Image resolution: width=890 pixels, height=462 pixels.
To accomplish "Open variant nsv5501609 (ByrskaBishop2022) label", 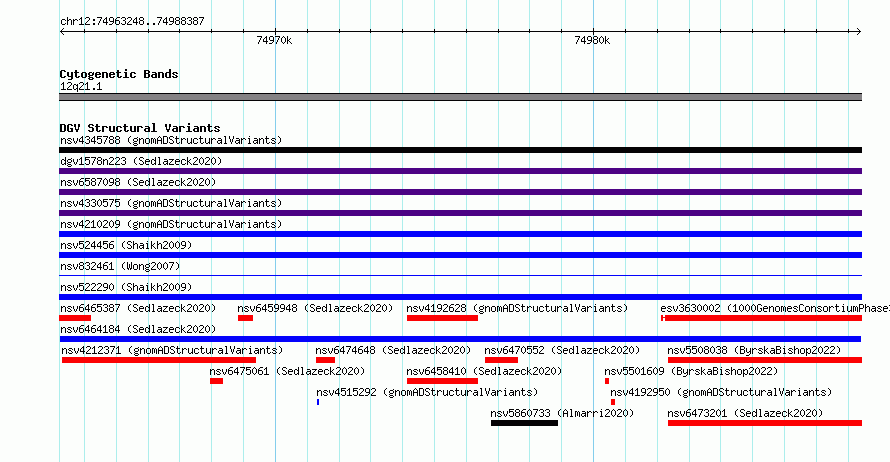I will pyautogui.click(x=691, y=371).
